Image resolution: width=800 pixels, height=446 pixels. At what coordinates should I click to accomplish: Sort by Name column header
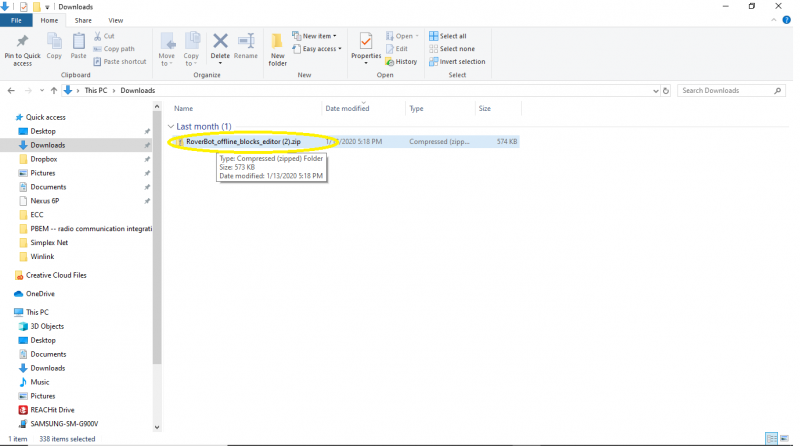click(183, 109)
